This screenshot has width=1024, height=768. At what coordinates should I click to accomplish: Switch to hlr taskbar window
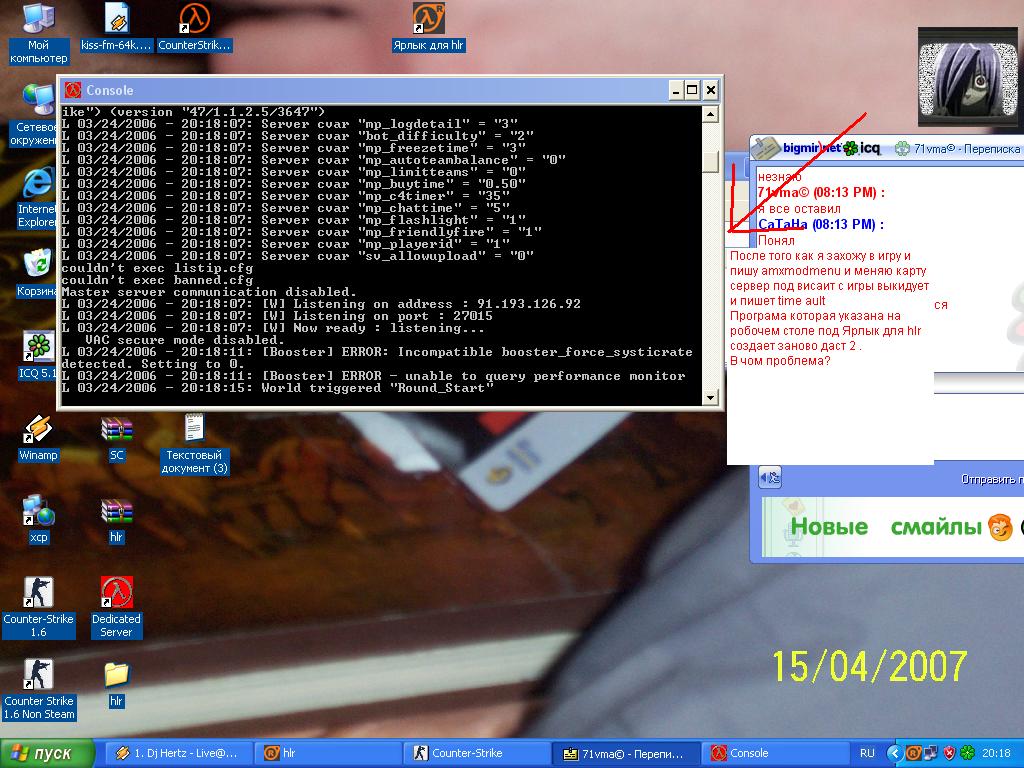[x=327, y=753]
